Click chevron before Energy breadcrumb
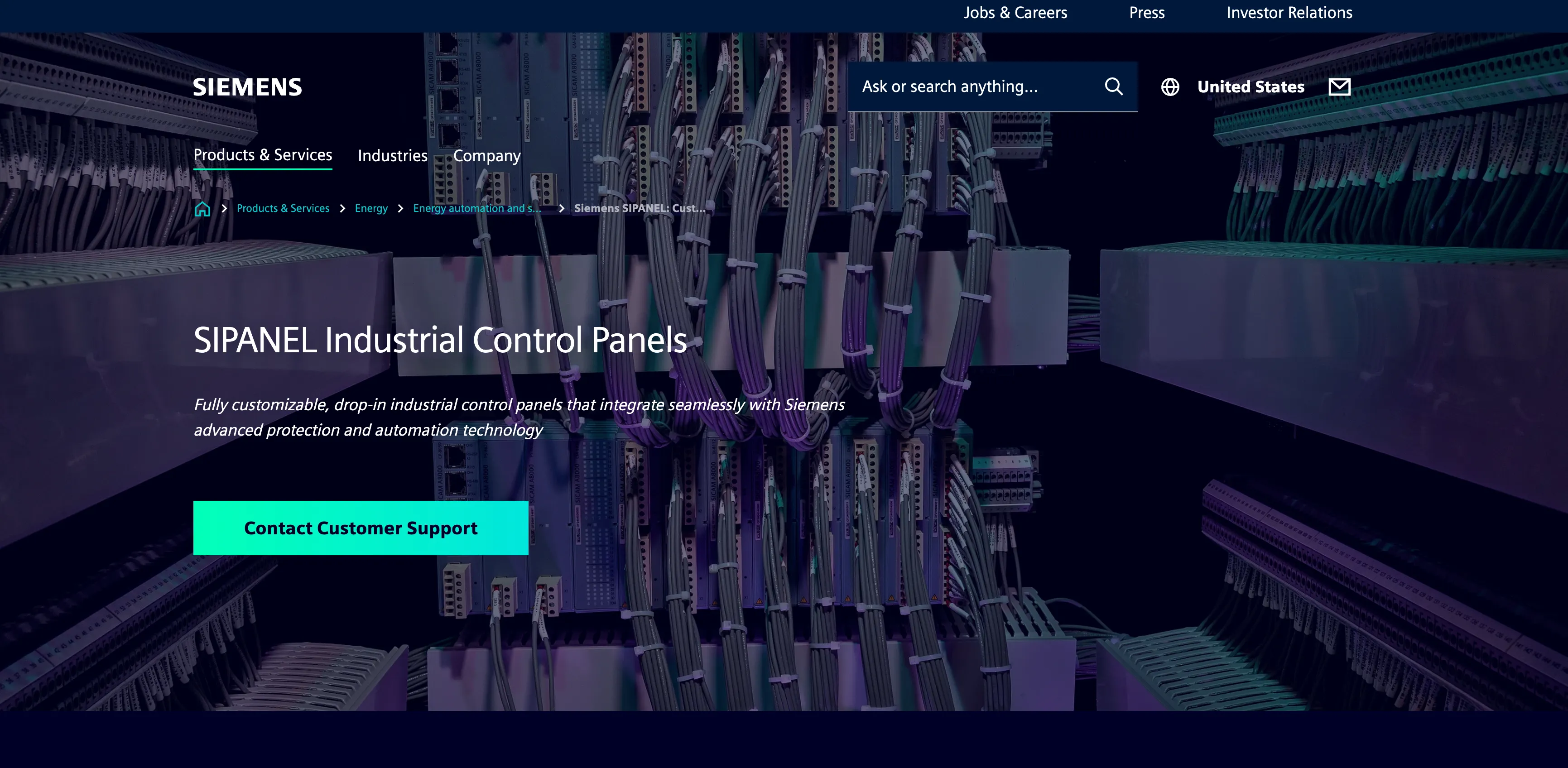1568x768 pixels. [342, 209]
